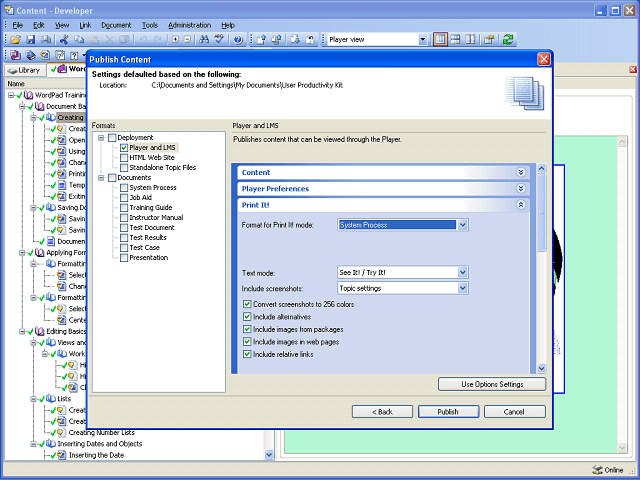Viewport: 640px width, 480px height.
Task: Click the blue Help question mark icon
Action: tap(238, 40)
